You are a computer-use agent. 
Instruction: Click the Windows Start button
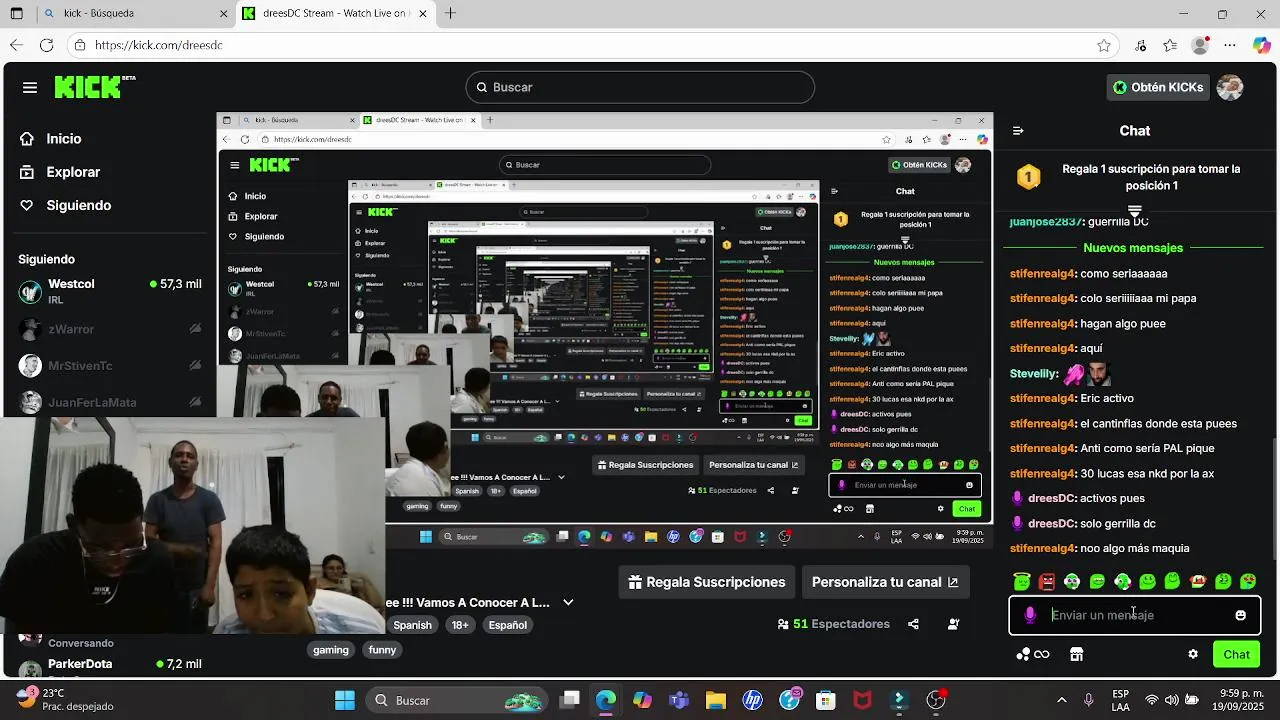345,700
